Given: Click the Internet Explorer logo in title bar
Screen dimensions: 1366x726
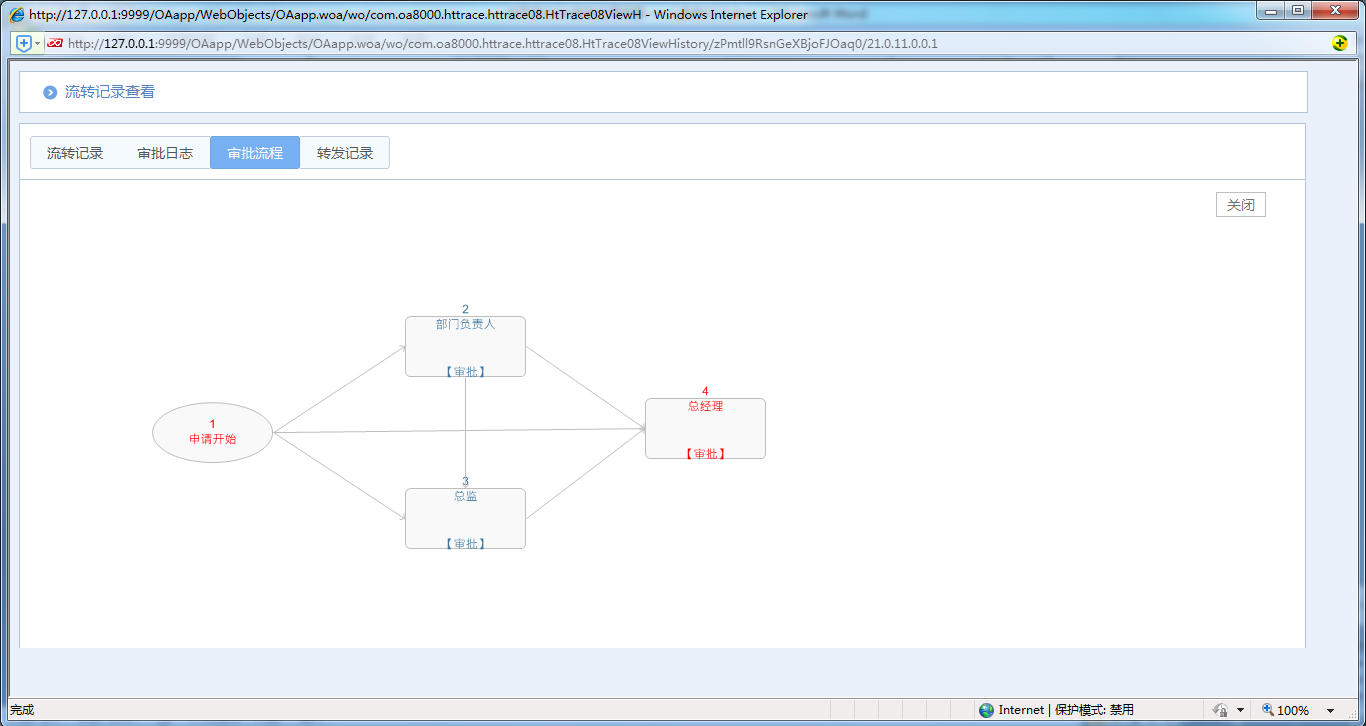Looking at the screenshot, I should 16,15.
